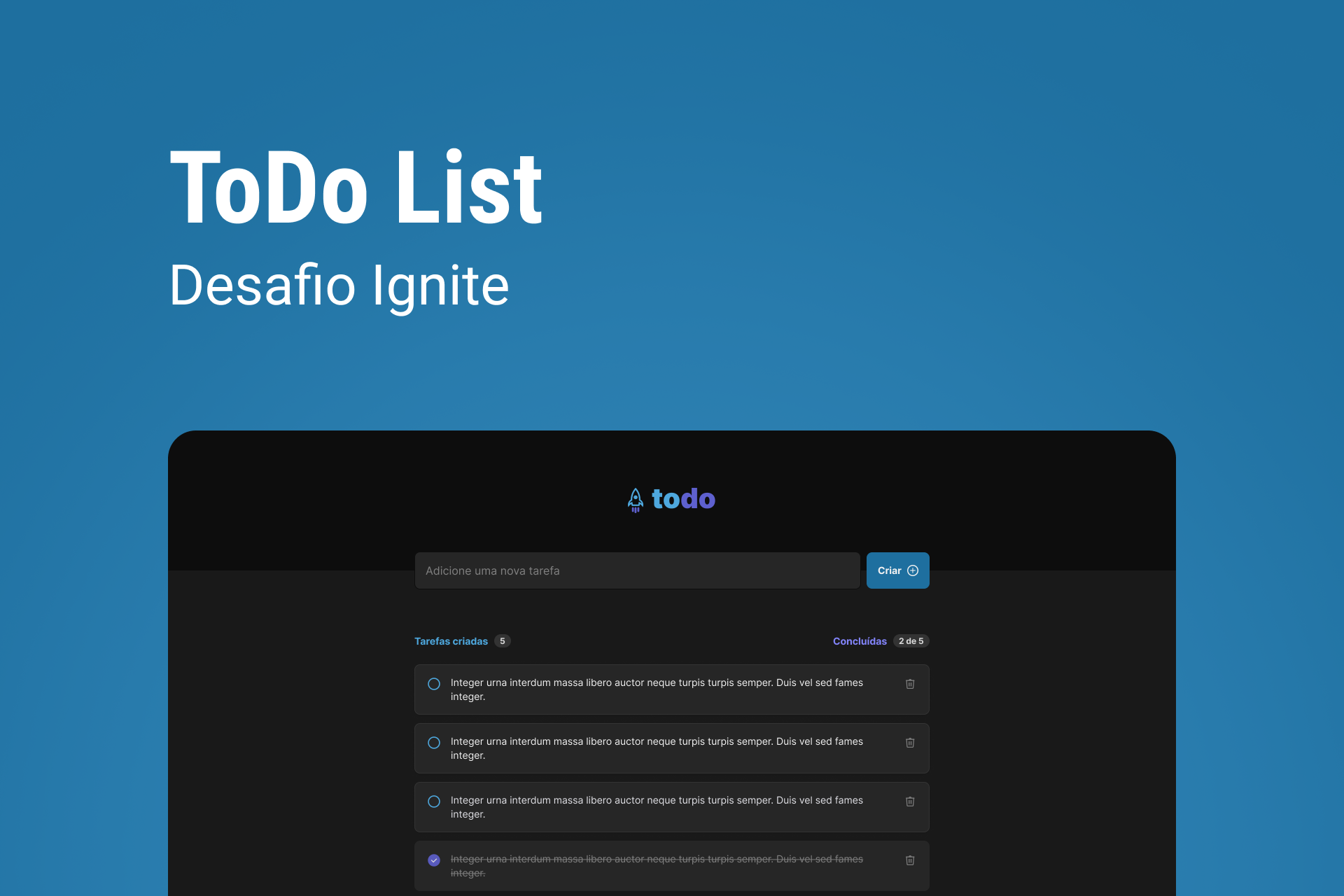Delete the completed strikethrough task via trash icon
Screen dimensions: 1344x896
click(x=910, y=860)
